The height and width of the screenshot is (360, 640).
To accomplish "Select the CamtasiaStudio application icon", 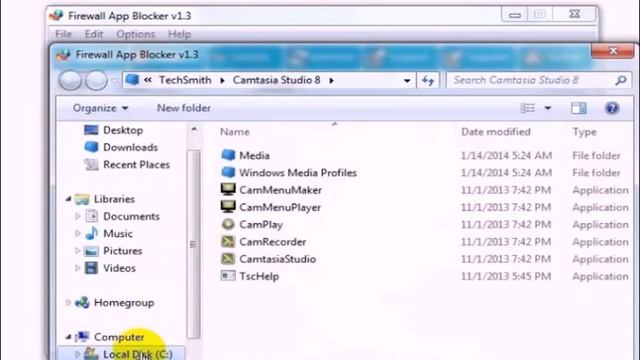I will (228, 258).
